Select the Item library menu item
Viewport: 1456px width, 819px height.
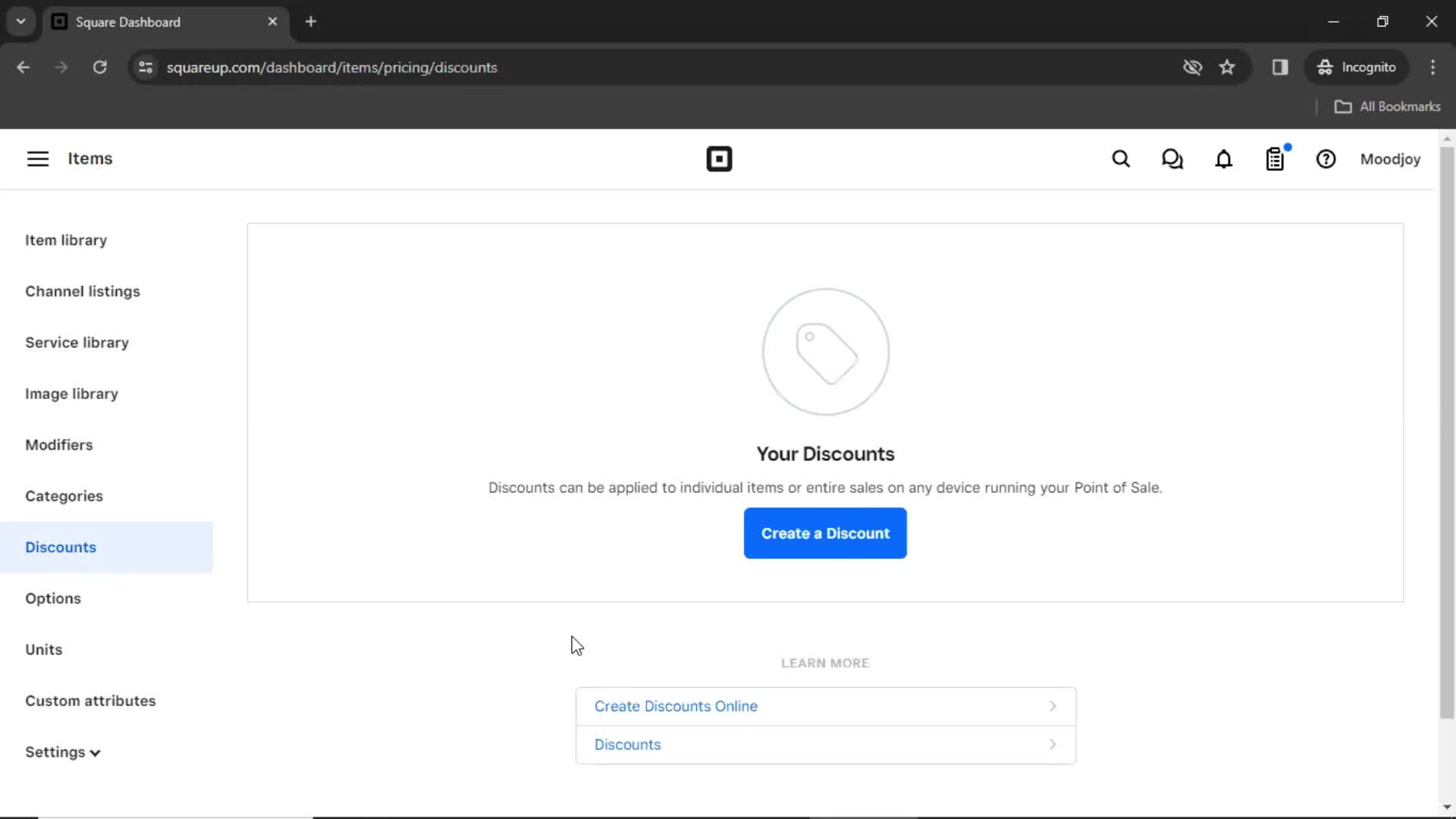[x=66, y=240]
